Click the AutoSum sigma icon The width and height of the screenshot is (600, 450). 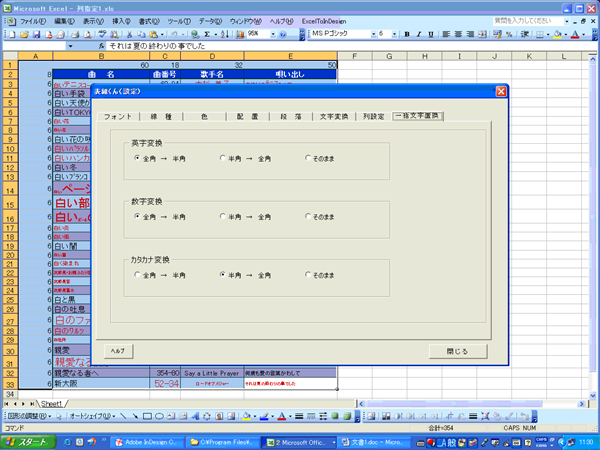click(x=205, y=33)
